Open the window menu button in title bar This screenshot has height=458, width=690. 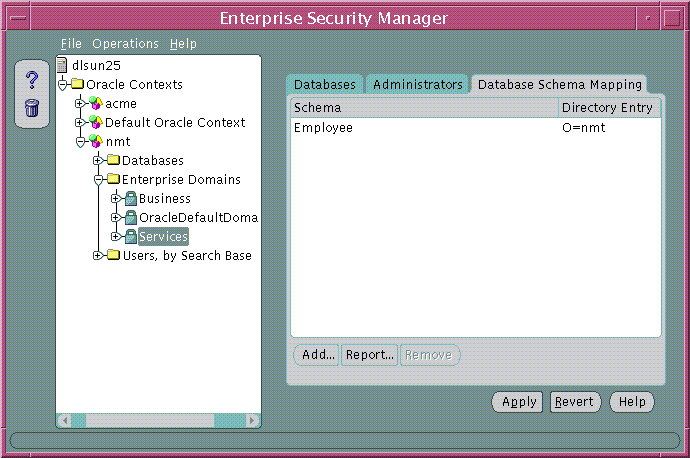[x=18, y=18]
